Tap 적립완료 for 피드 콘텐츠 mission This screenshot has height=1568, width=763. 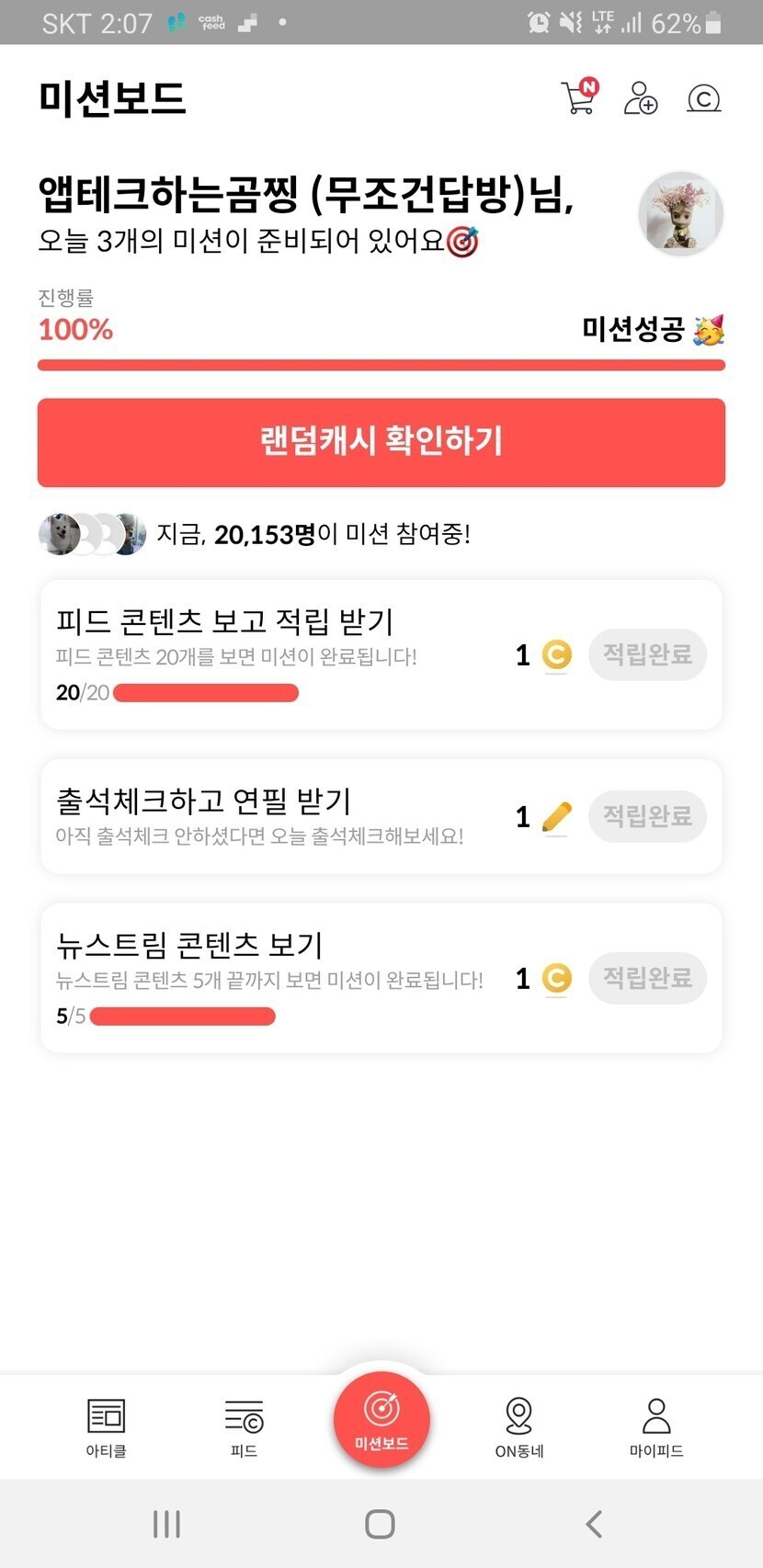click(x=647, y=654)
